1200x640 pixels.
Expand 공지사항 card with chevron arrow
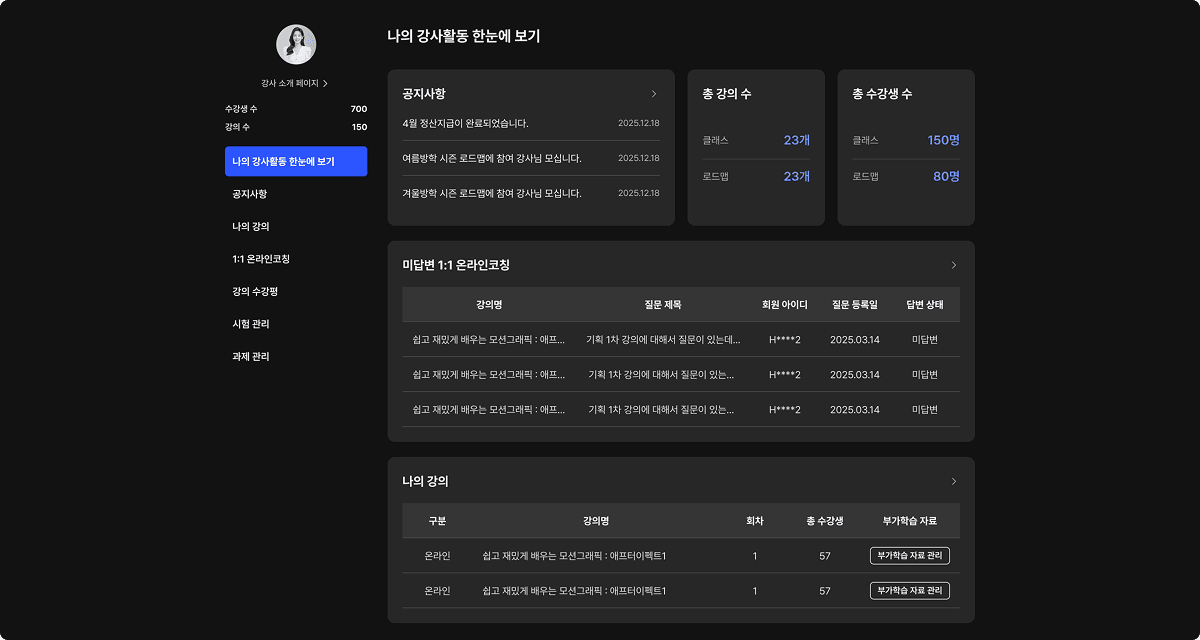click(654, 94)
